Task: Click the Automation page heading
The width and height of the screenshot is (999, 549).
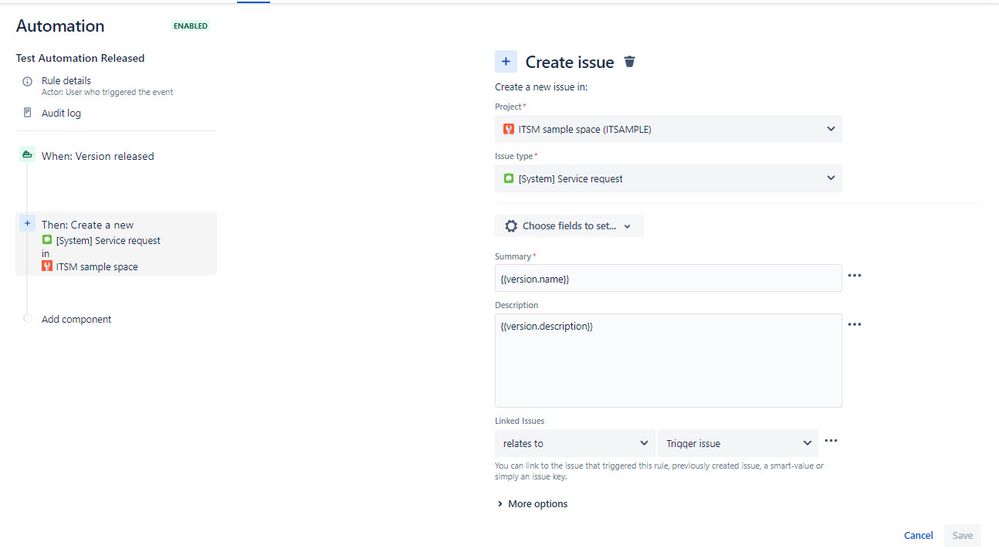Action: click(60, 26)
